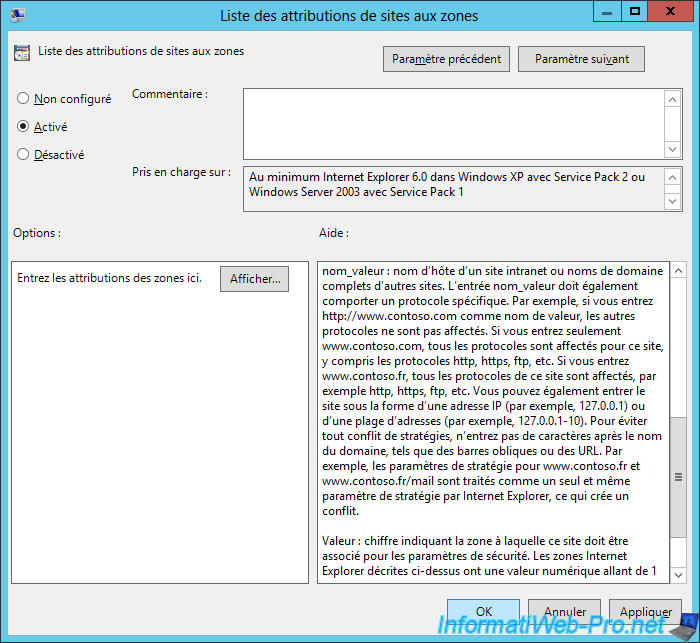700x643 pixels.
Task: Go to "Paramètre précédent"
Action: 447,59
